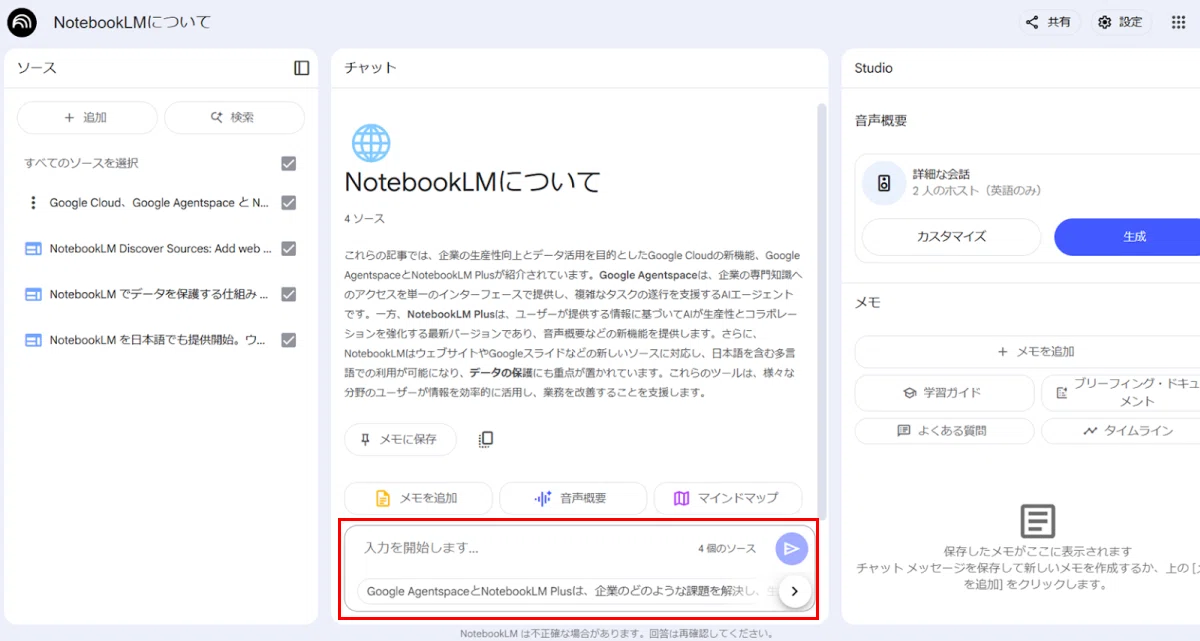Click the large NotebookLMについて chat heading
Screen dimensions: 1200x641
[x=472, y=182]
